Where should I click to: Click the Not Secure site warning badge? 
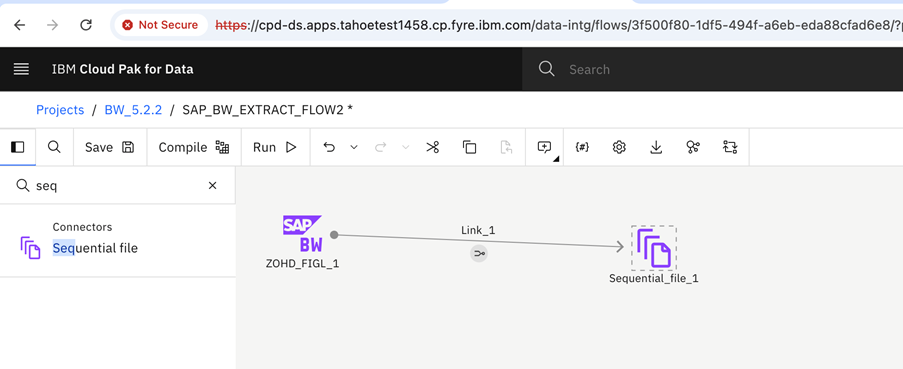pyautogui.click(x=160, y=25)
